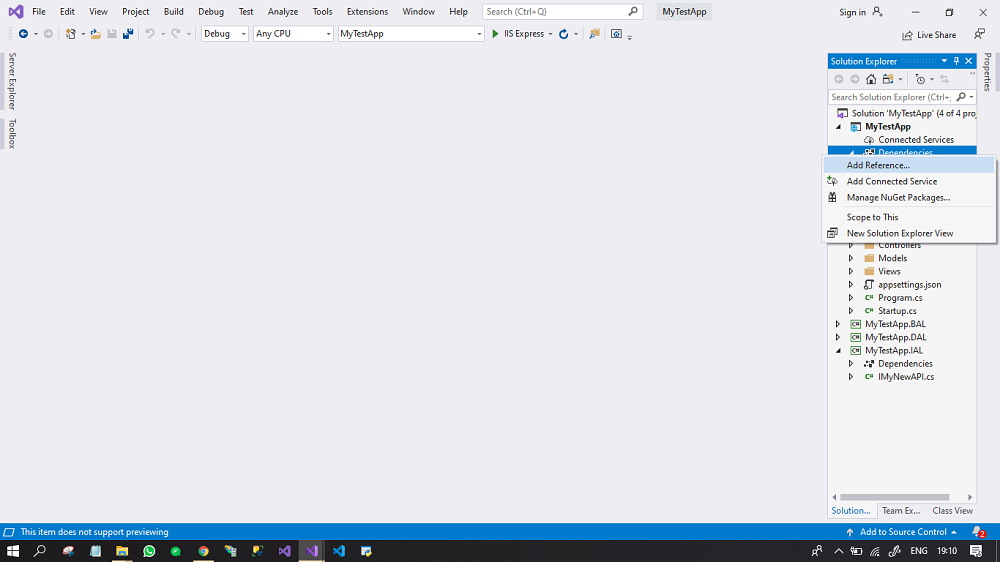The image size is (1000, 562).
Task: Click the New Project toolbar icon
Action: point(71,34)
